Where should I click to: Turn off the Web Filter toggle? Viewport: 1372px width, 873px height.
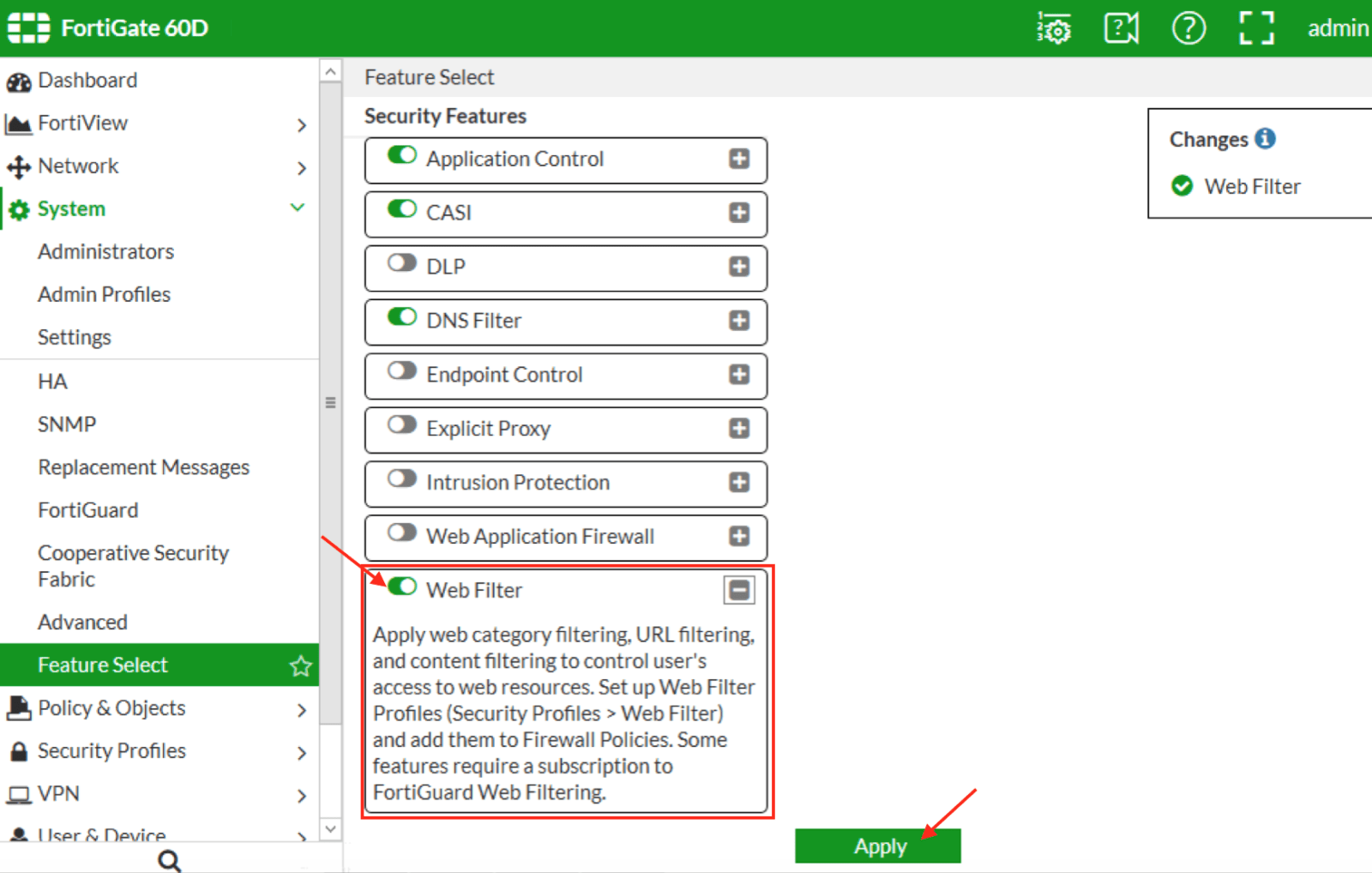pos(402,587)
